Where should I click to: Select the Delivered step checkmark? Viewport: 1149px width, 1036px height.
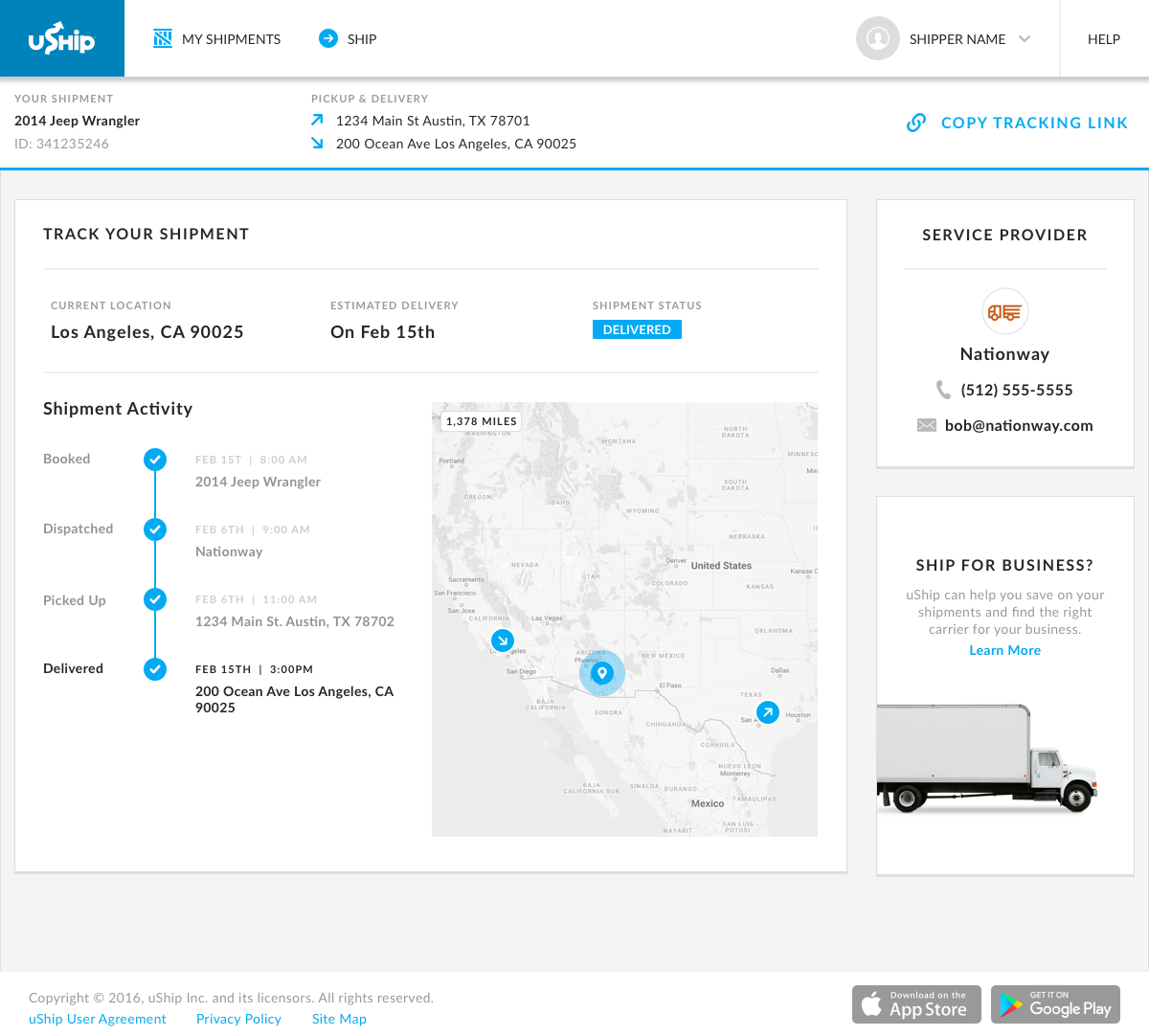(155, 669)
